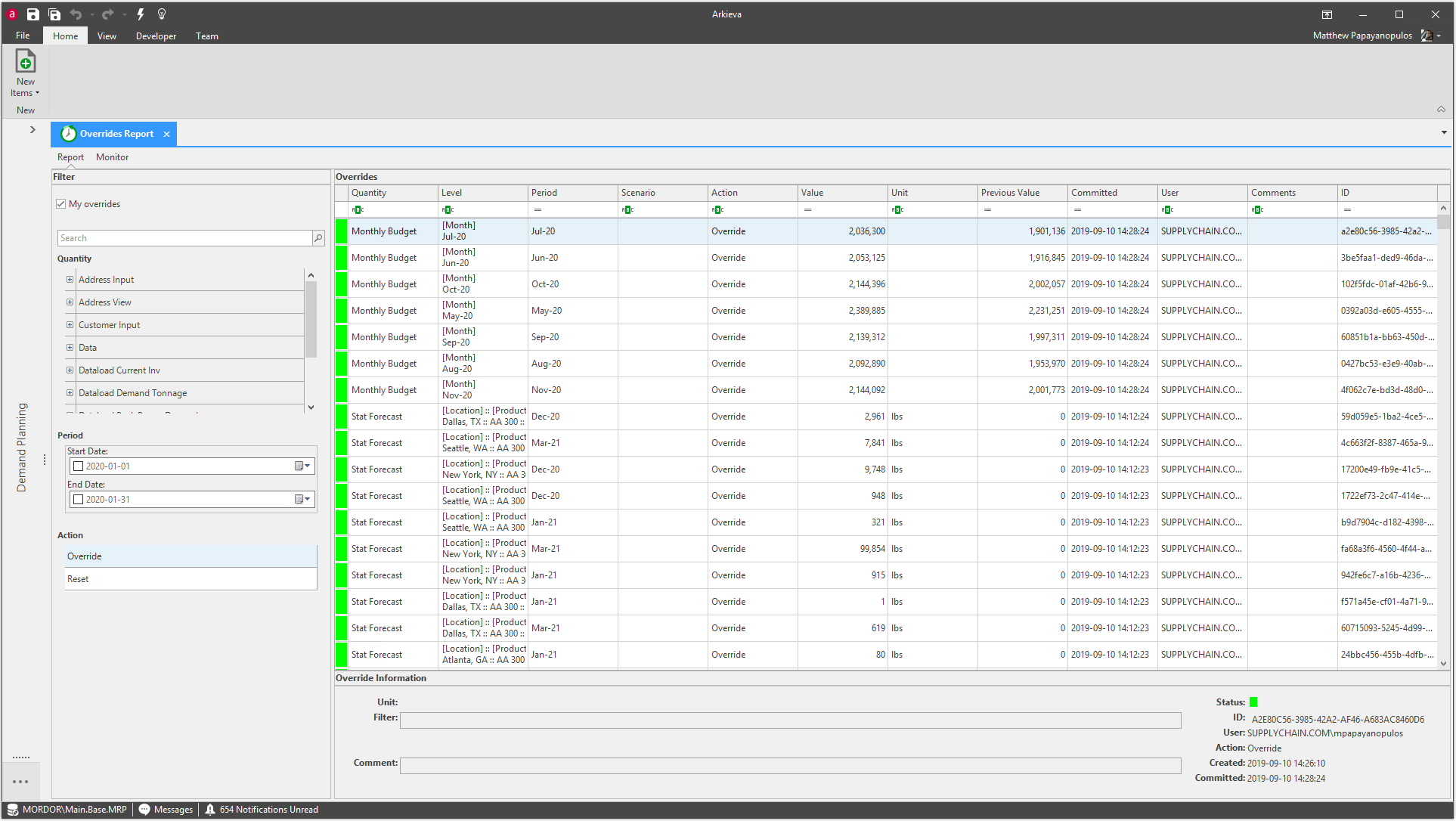Enable the End Date checkbox
1456x821 pixels.
[x=78, y=500]
